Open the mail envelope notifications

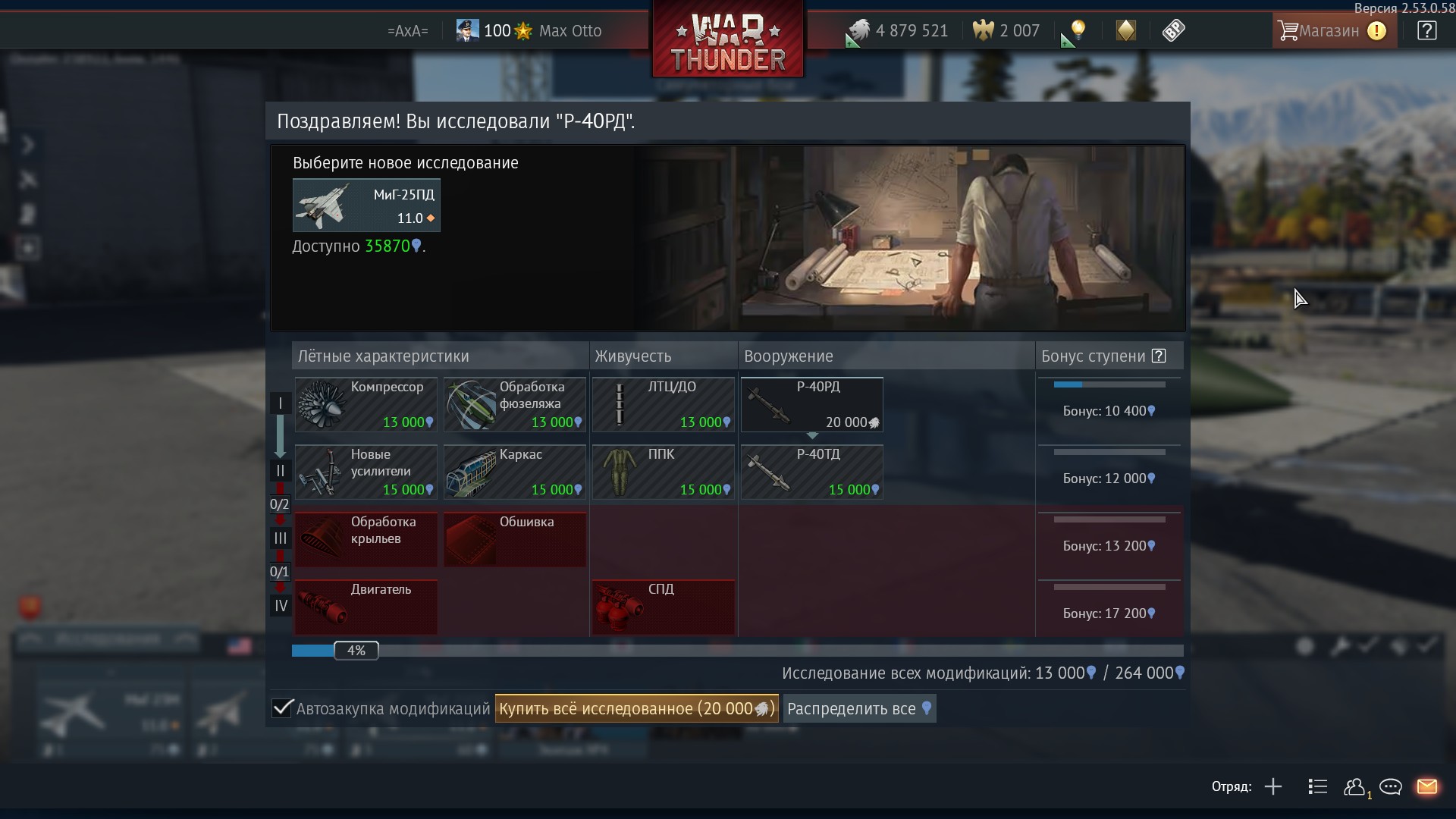pyautogui.click(x=1426, y=786)
